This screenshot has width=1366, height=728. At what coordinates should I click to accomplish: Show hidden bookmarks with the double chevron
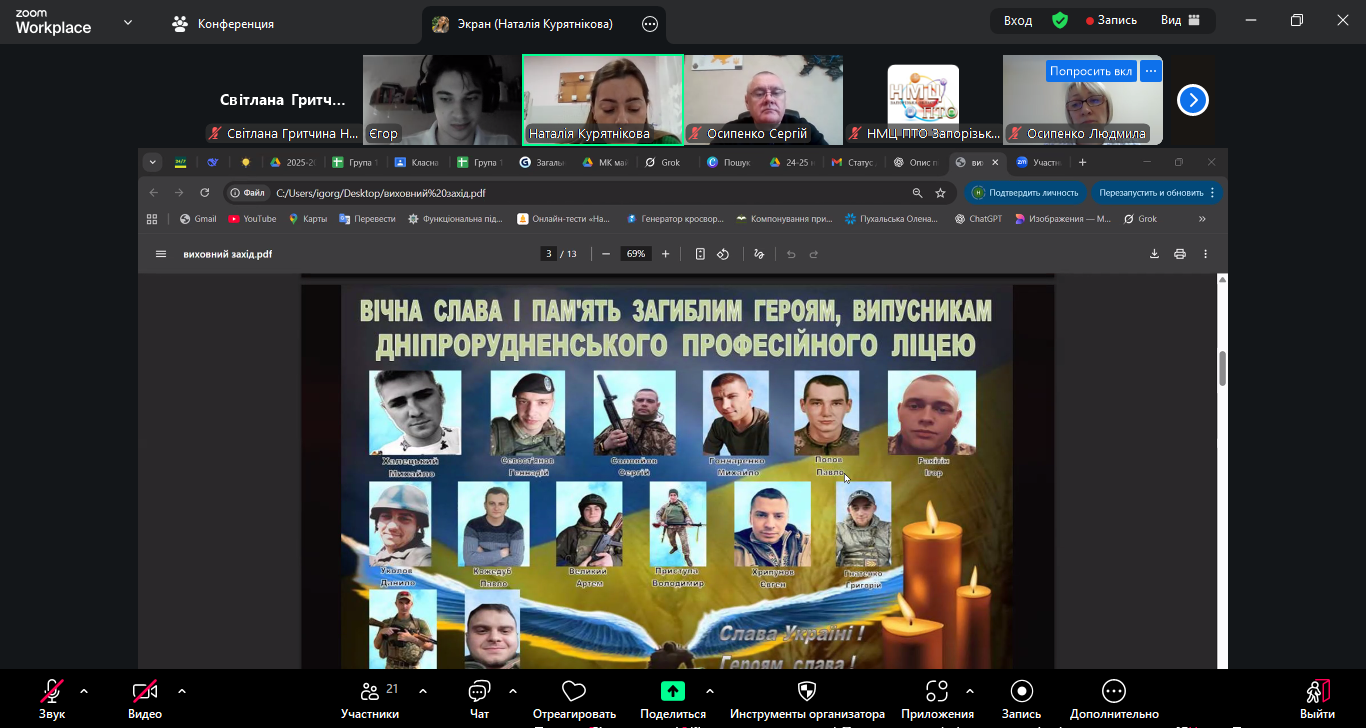coord(1202,219)
